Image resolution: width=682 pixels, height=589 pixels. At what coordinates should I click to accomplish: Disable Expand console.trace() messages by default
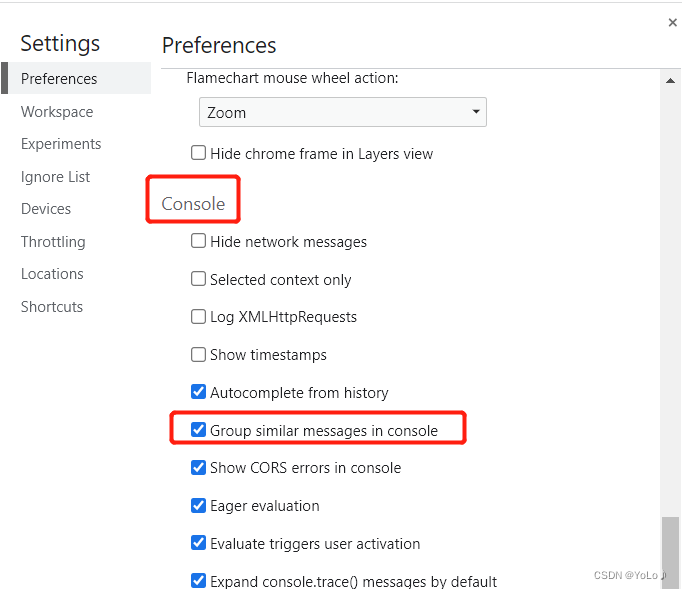[x=199, y=580]
